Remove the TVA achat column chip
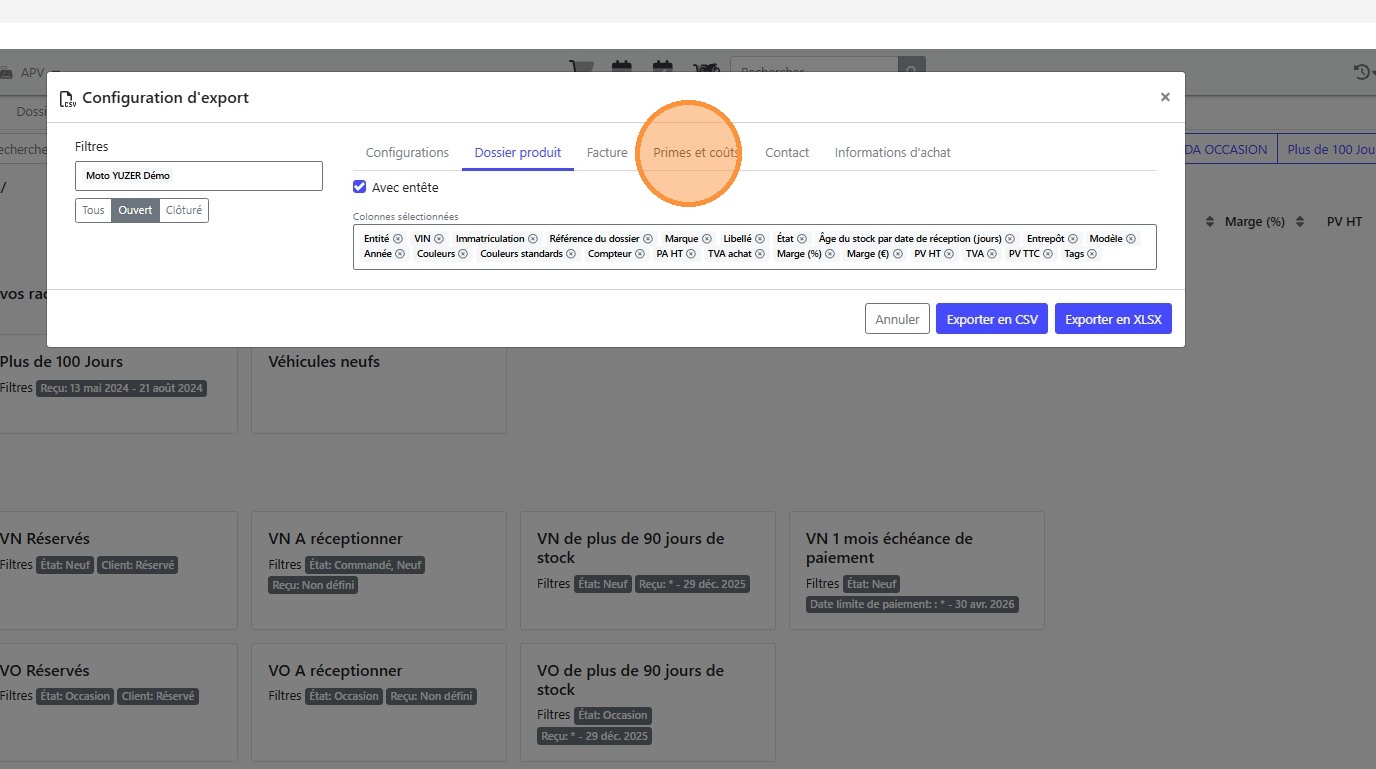The width and height of the screenshot is (1376, 769). point(760,254)
